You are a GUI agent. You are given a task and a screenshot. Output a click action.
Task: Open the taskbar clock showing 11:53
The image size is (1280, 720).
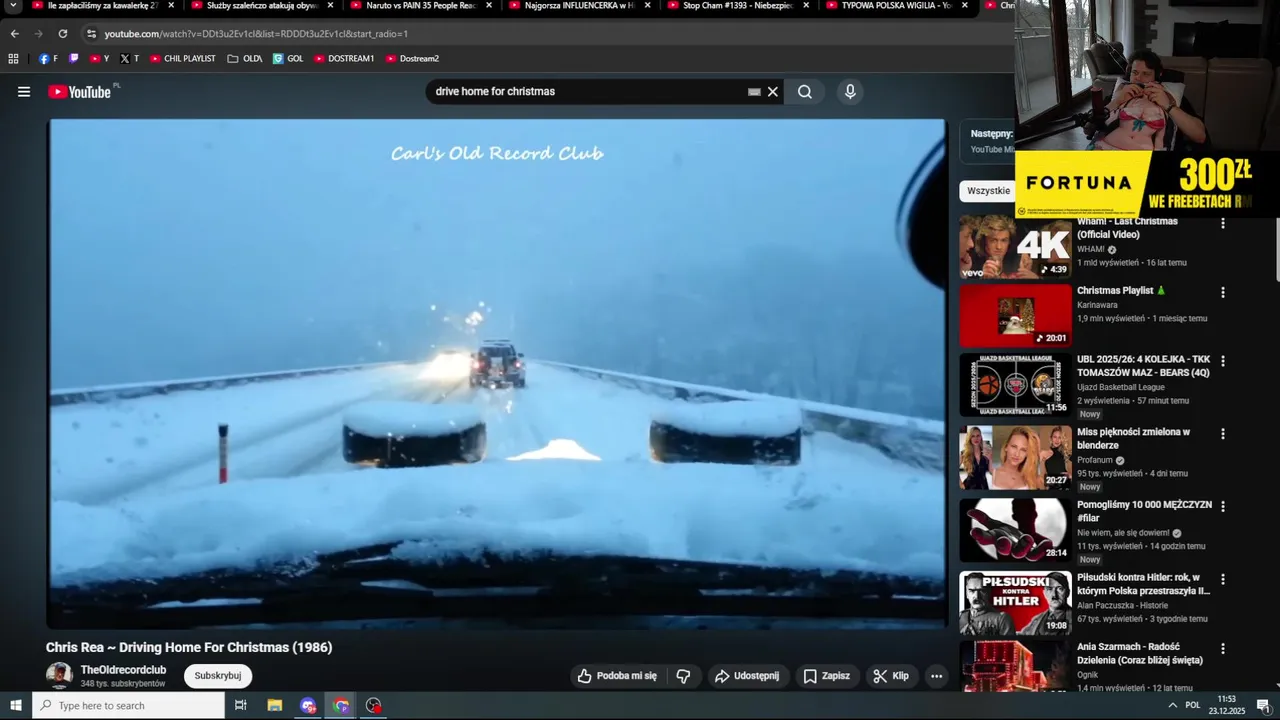[x=1227, y=705]
